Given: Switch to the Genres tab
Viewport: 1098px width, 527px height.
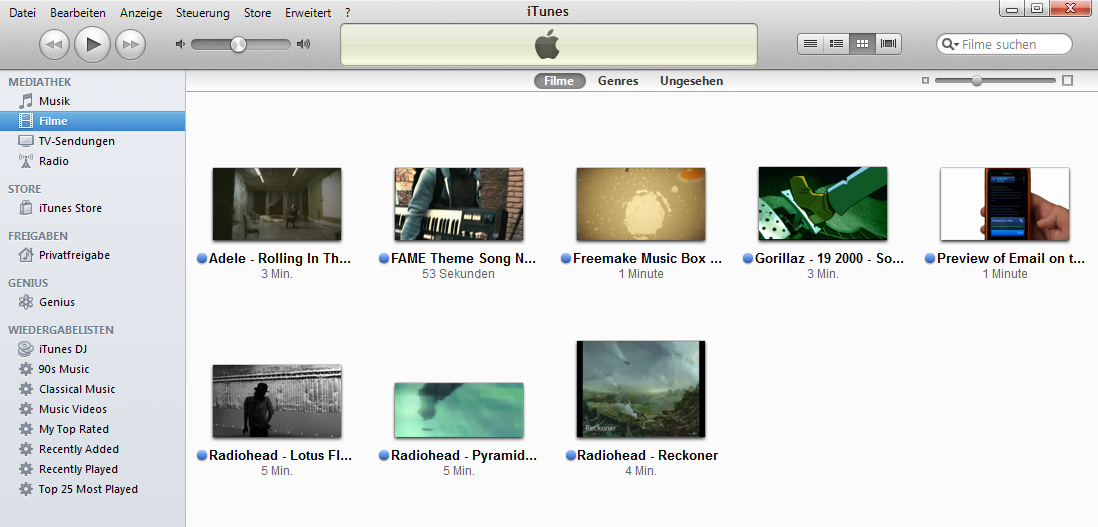Looking at the screenshot, I should (618, 80).
